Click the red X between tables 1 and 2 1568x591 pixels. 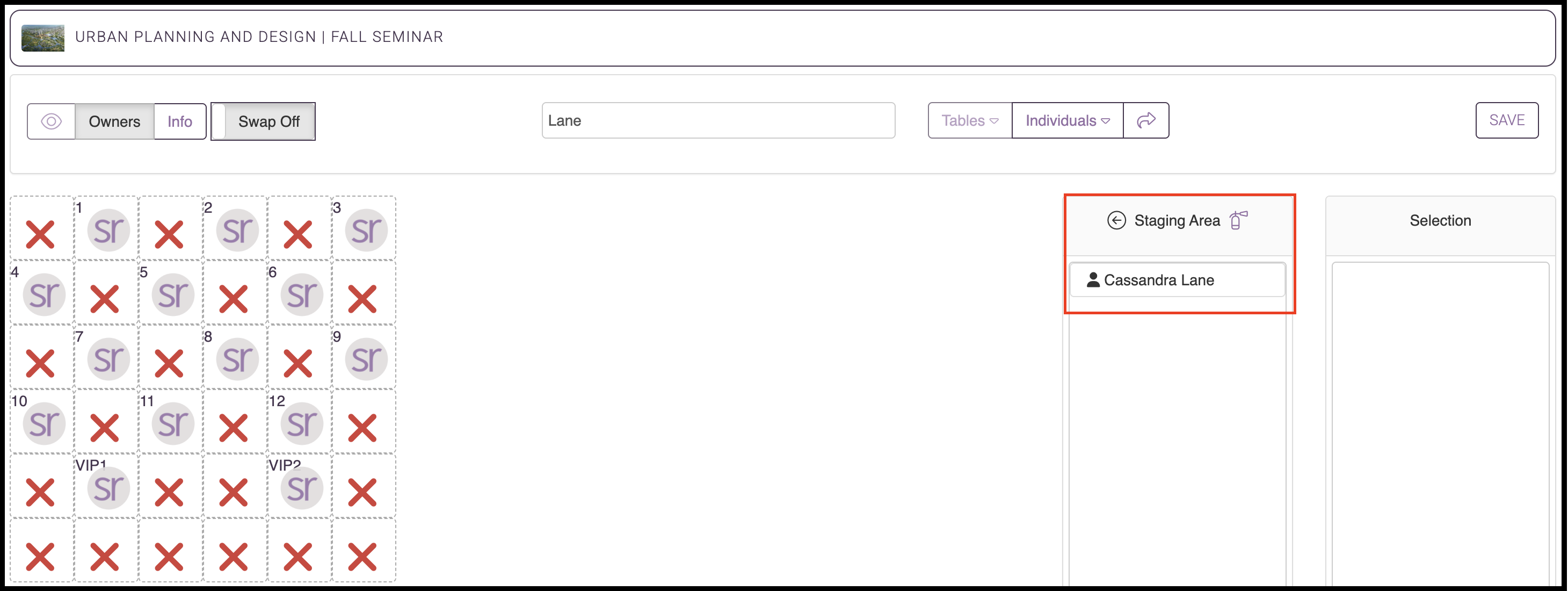tap(169, 235)
